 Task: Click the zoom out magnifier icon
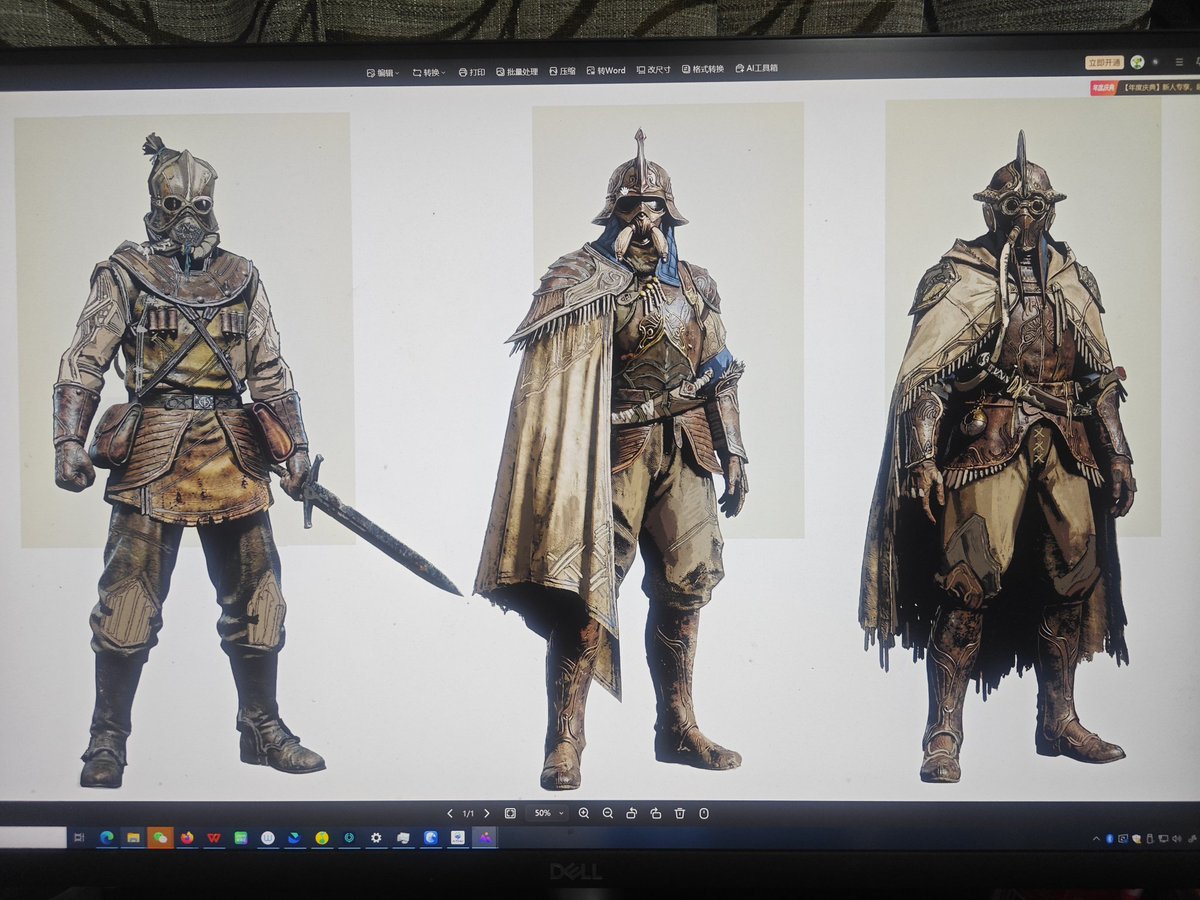pyautogui.click(x=608, y=814)
